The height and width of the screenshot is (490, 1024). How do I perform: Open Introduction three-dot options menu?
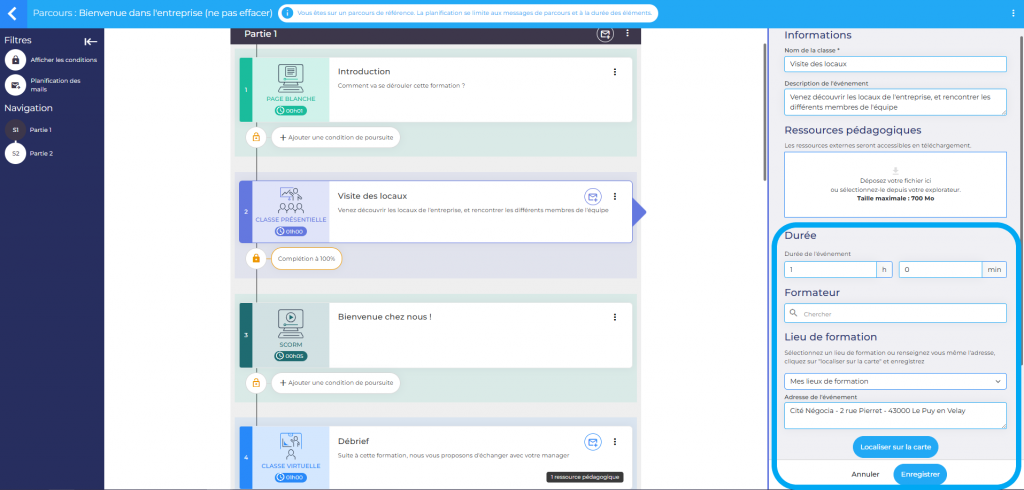pos(614,71)
